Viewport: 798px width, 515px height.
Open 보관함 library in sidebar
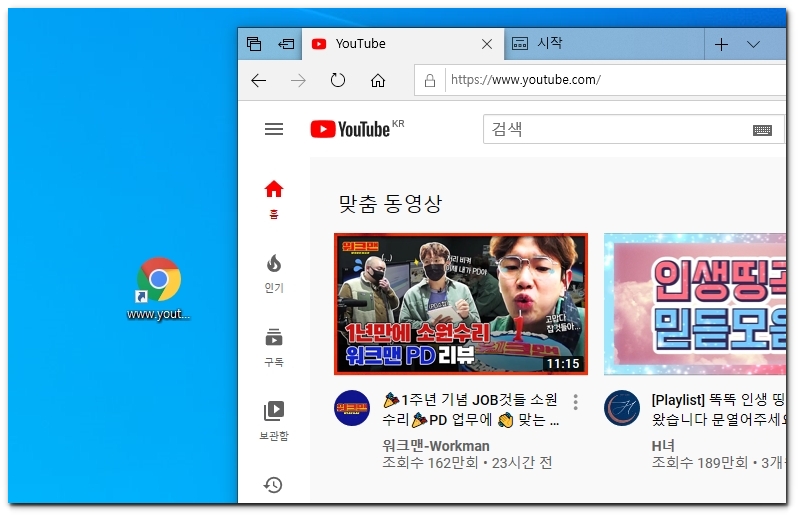[x=274, y=421]
